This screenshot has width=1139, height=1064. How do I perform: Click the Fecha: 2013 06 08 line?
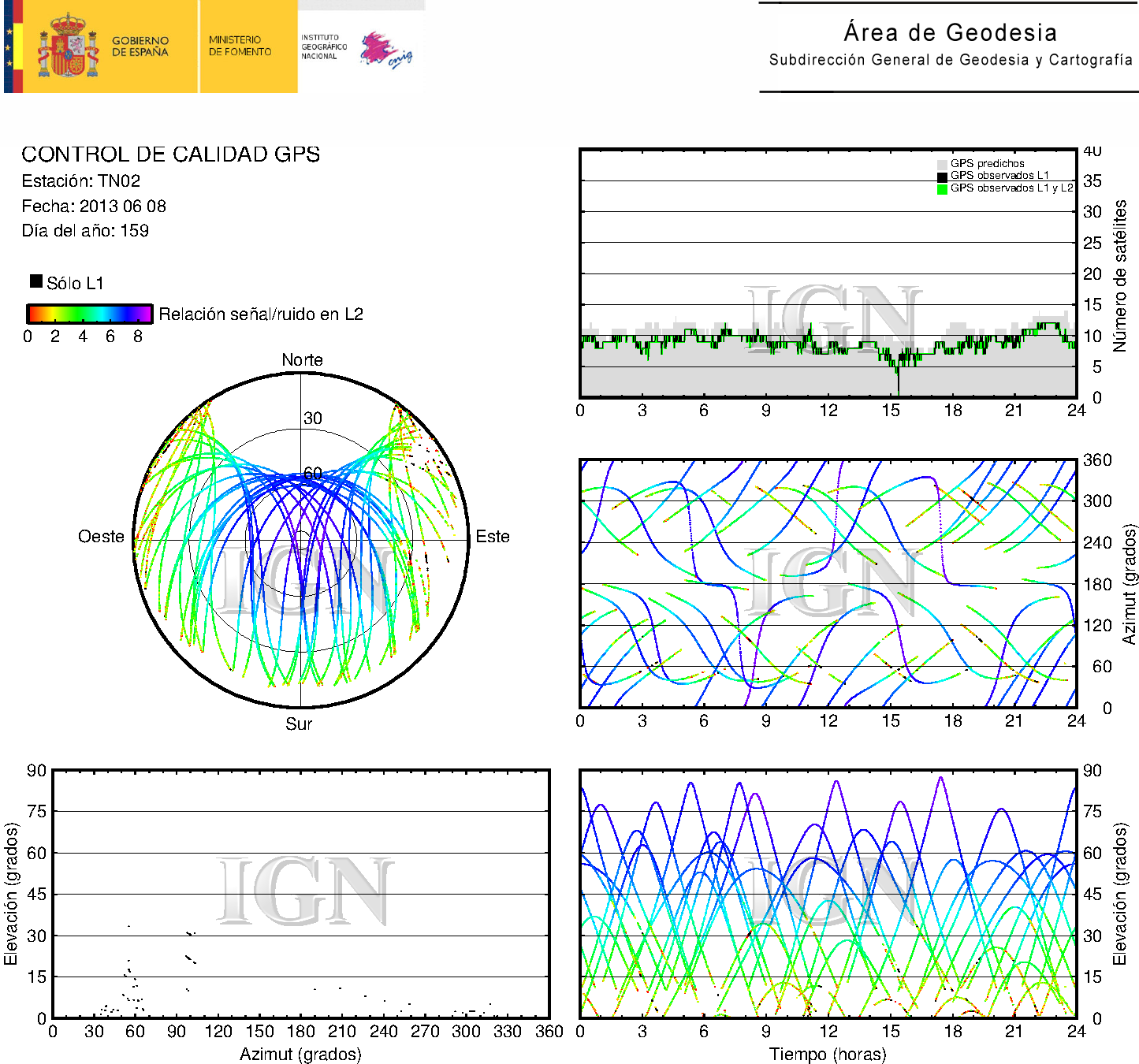(94, 206)
